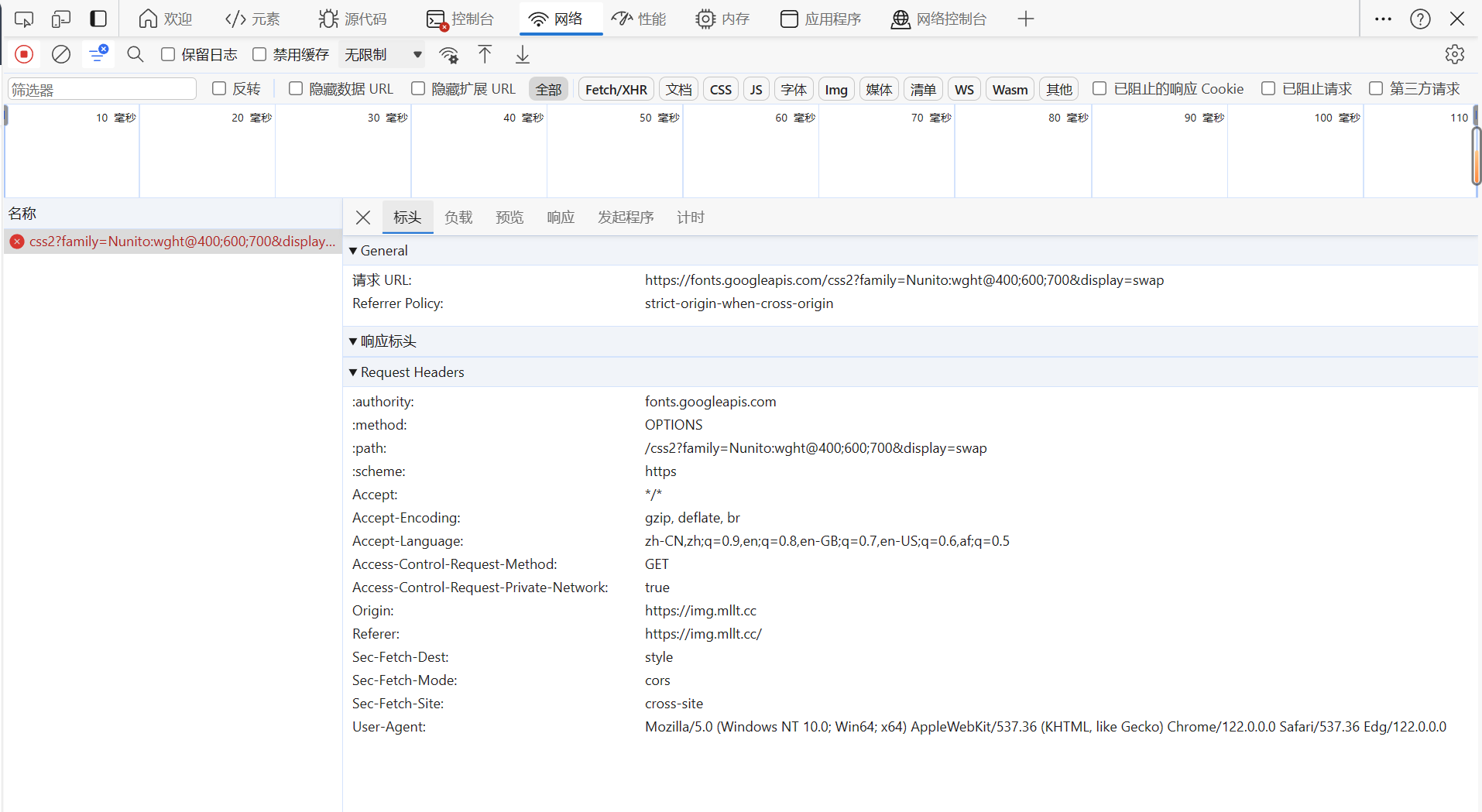This screenshot has height=812, width=1482.
Task: Select the 全部 filter button
Action: (549, 89)
